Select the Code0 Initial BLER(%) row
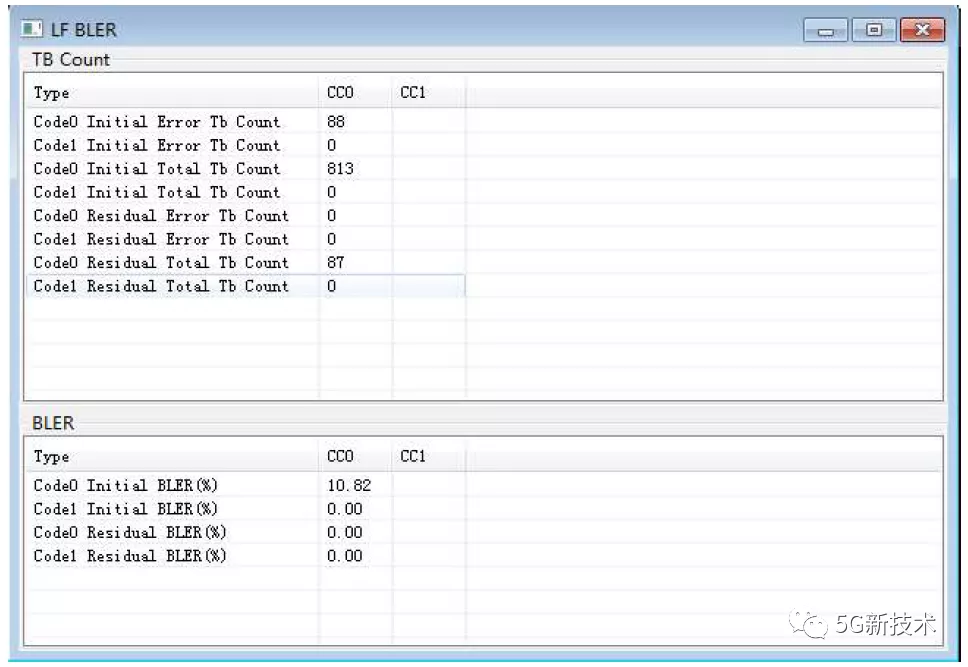The width and height of the screenshot is (968, 667). point(246,485)
